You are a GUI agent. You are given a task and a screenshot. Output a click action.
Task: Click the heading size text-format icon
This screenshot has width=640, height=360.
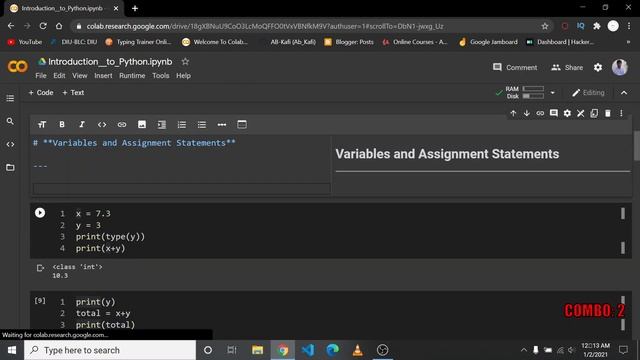coord(42,124)
